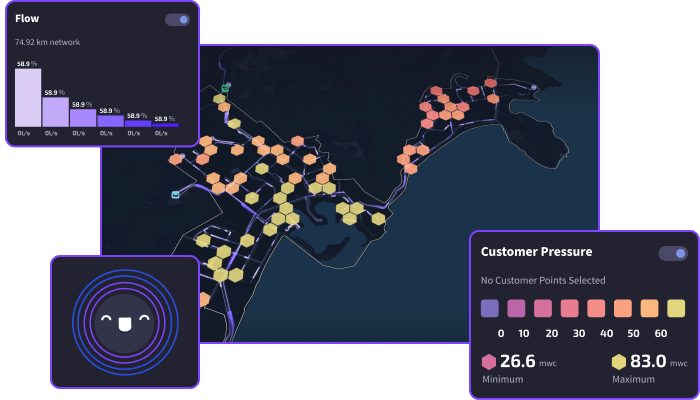The height and width of the screenshot is (400, 700).
Task: Click the Flow panel title
Action: coord(27,19)
